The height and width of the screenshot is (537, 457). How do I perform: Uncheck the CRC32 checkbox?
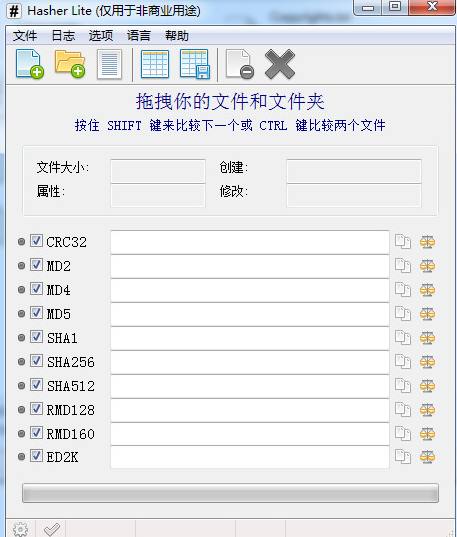point(36,241)
